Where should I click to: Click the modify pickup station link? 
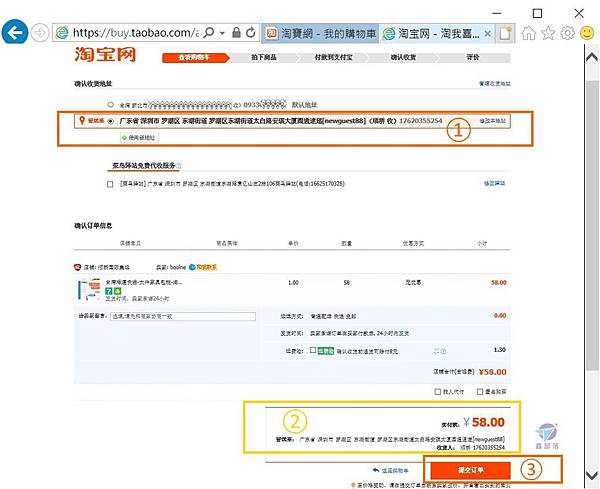coord(494,184)
